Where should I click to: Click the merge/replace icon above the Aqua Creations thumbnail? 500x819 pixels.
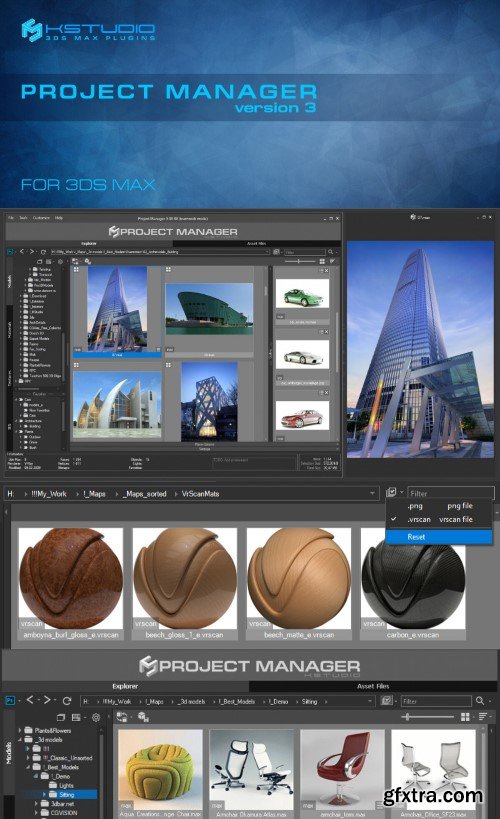click(x=122, y=717)
